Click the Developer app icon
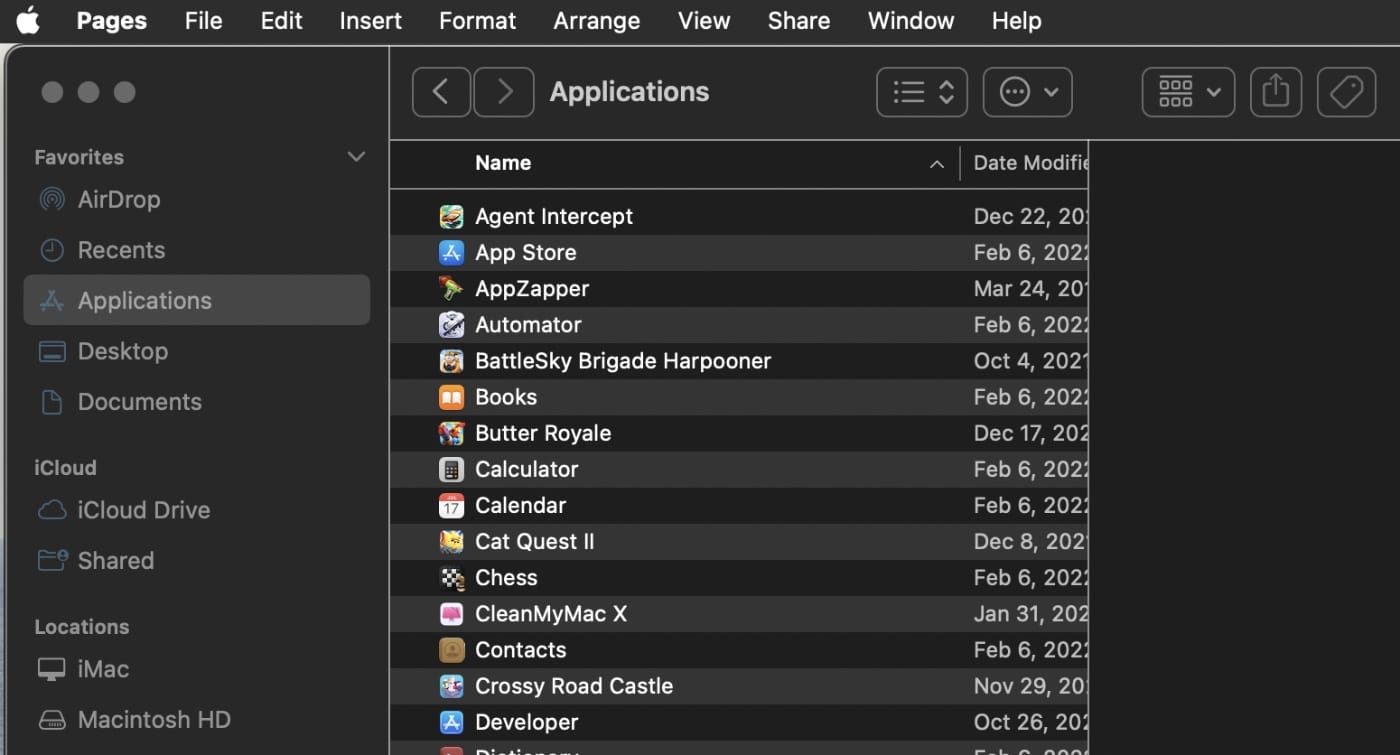The height and width of the screenshot is (755, 1400). 451,722
